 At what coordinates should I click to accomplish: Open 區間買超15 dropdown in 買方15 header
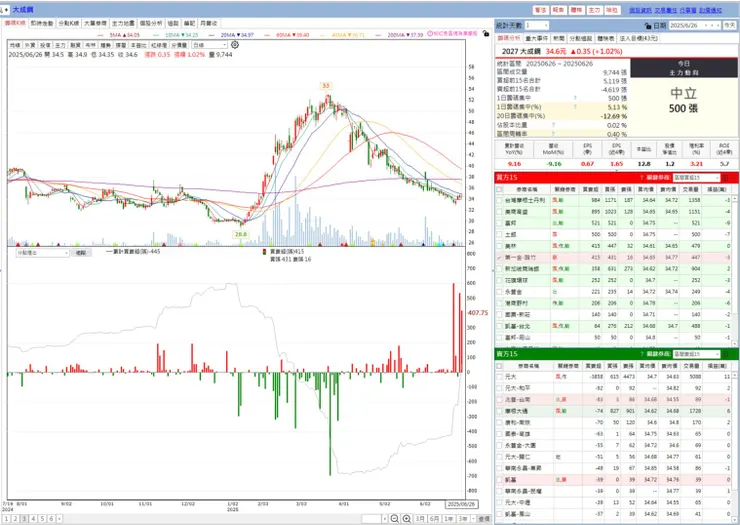click(697, 178)
